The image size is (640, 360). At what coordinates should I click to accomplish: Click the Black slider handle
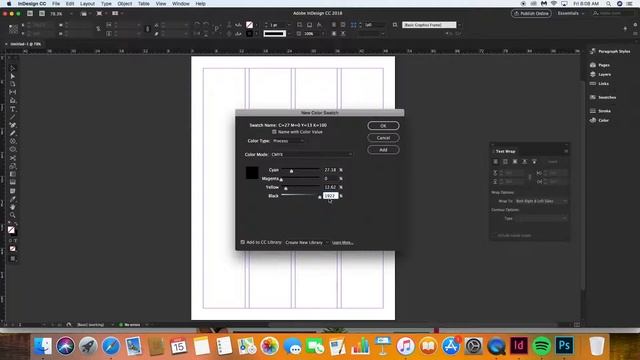click(320, 197)
